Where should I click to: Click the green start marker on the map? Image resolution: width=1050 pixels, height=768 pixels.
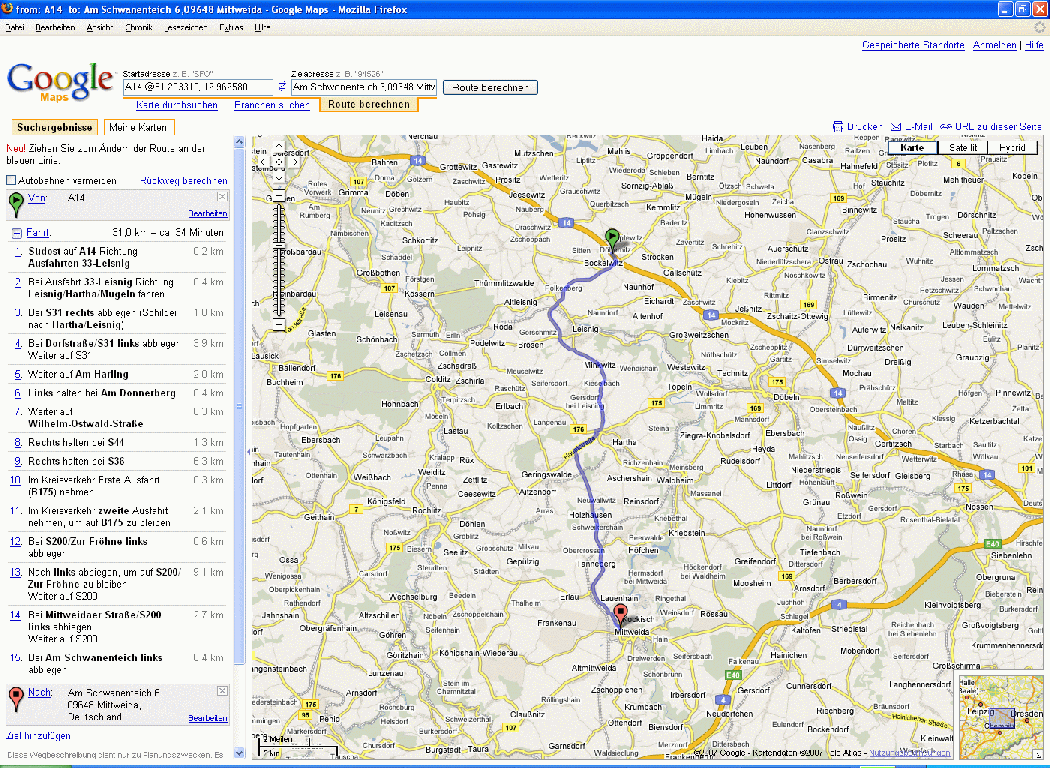coord(611,237)
